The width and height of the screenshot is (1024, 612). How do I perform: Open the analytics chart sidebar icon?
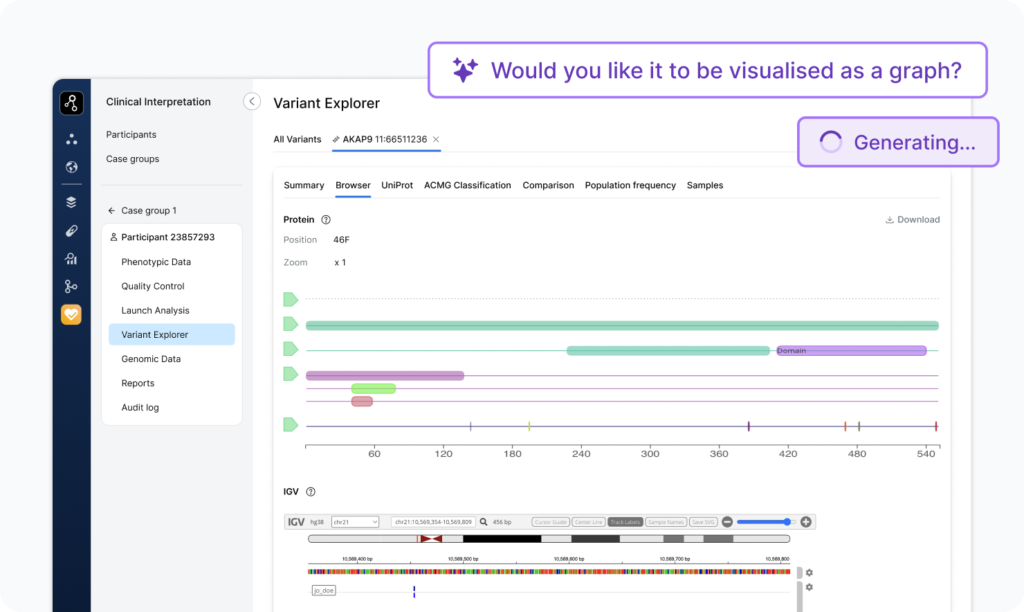(x=71, y=259)
